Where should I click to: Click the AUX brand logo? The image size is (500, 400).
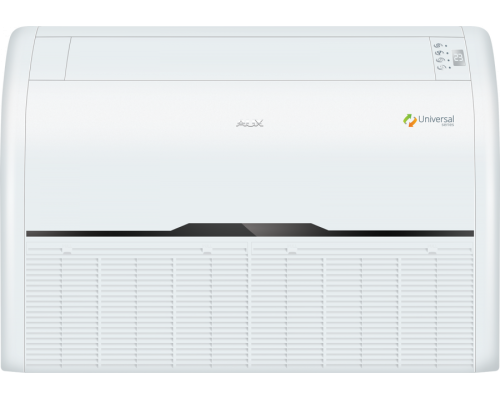[x=250, y=124]
